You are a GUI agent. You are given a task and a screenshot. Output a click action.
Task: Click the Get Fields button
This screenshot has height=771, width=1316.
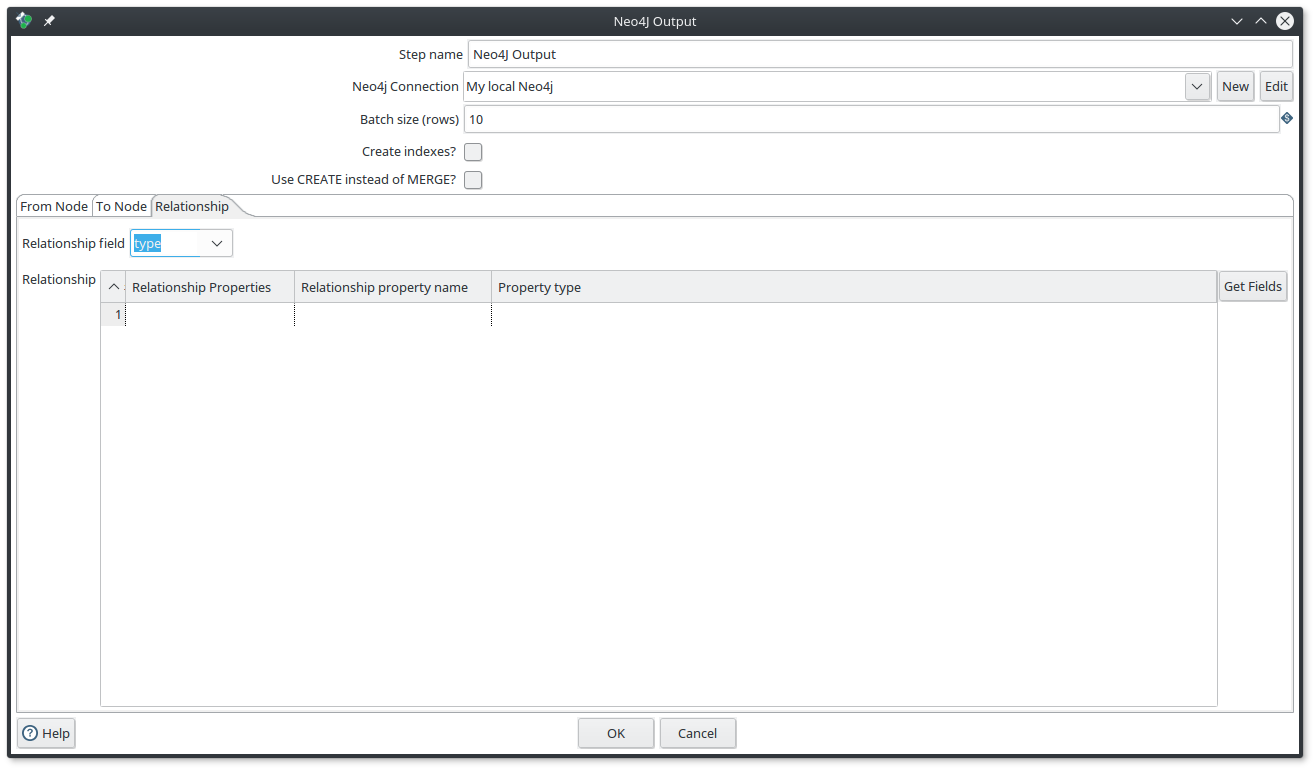click(x=1253, y=286)
